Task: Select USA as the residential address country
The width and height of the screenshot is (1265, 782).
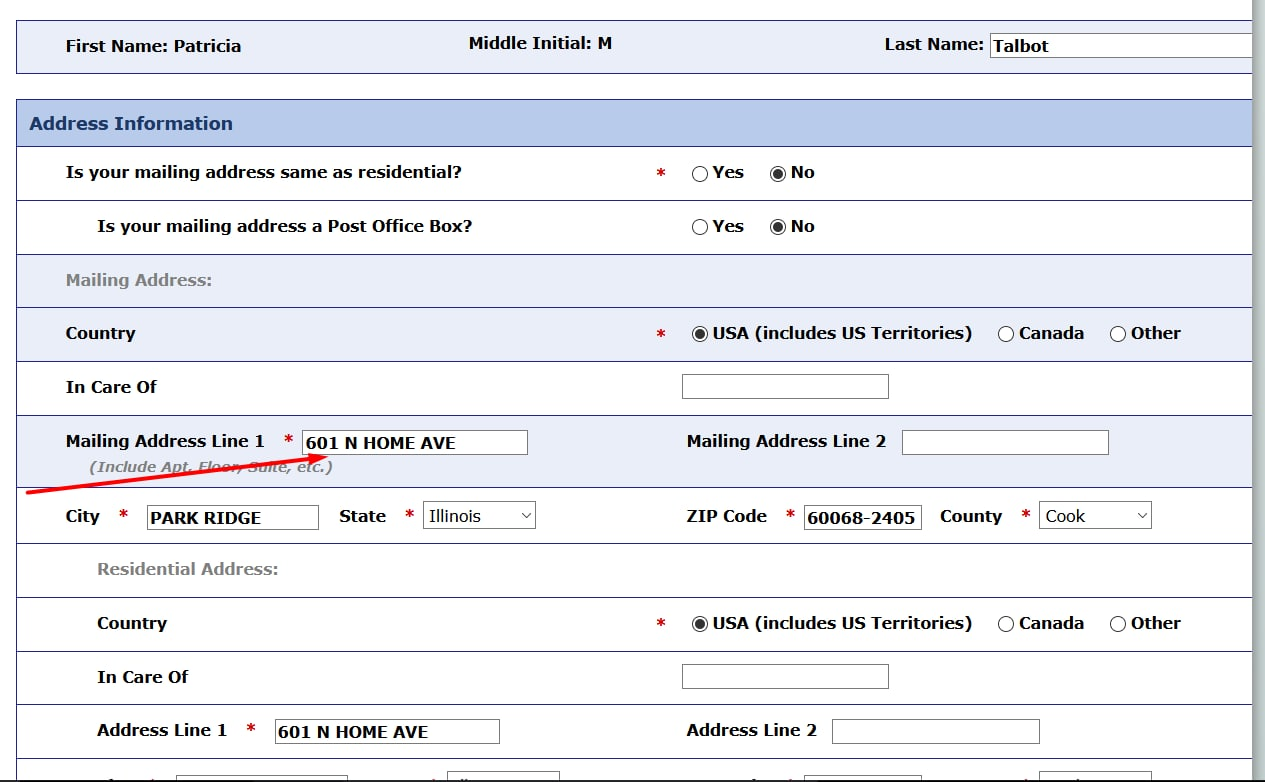Action: click(700, 624)
